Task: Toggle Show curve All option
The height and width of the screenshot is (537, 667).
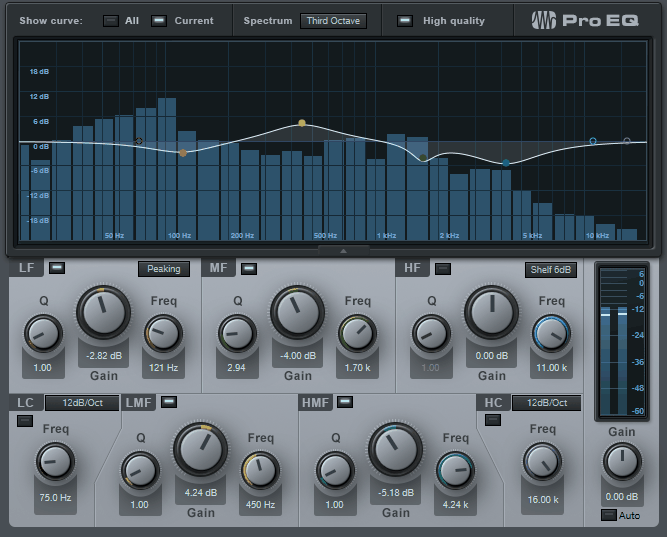Action: pyautogui.click(x=111, y=21)
